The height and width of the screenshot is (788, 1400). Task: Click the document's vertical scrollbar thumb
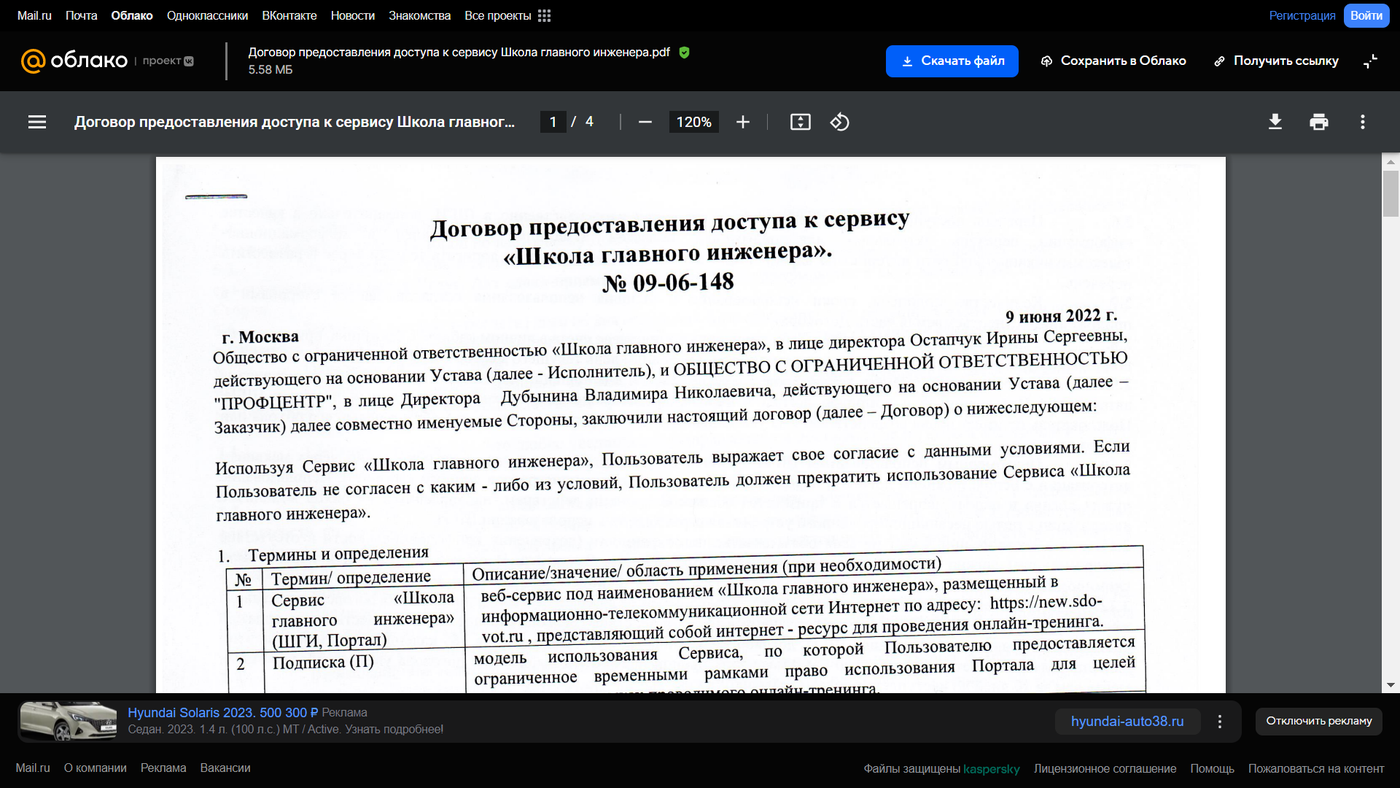(x=1390, y=193)
